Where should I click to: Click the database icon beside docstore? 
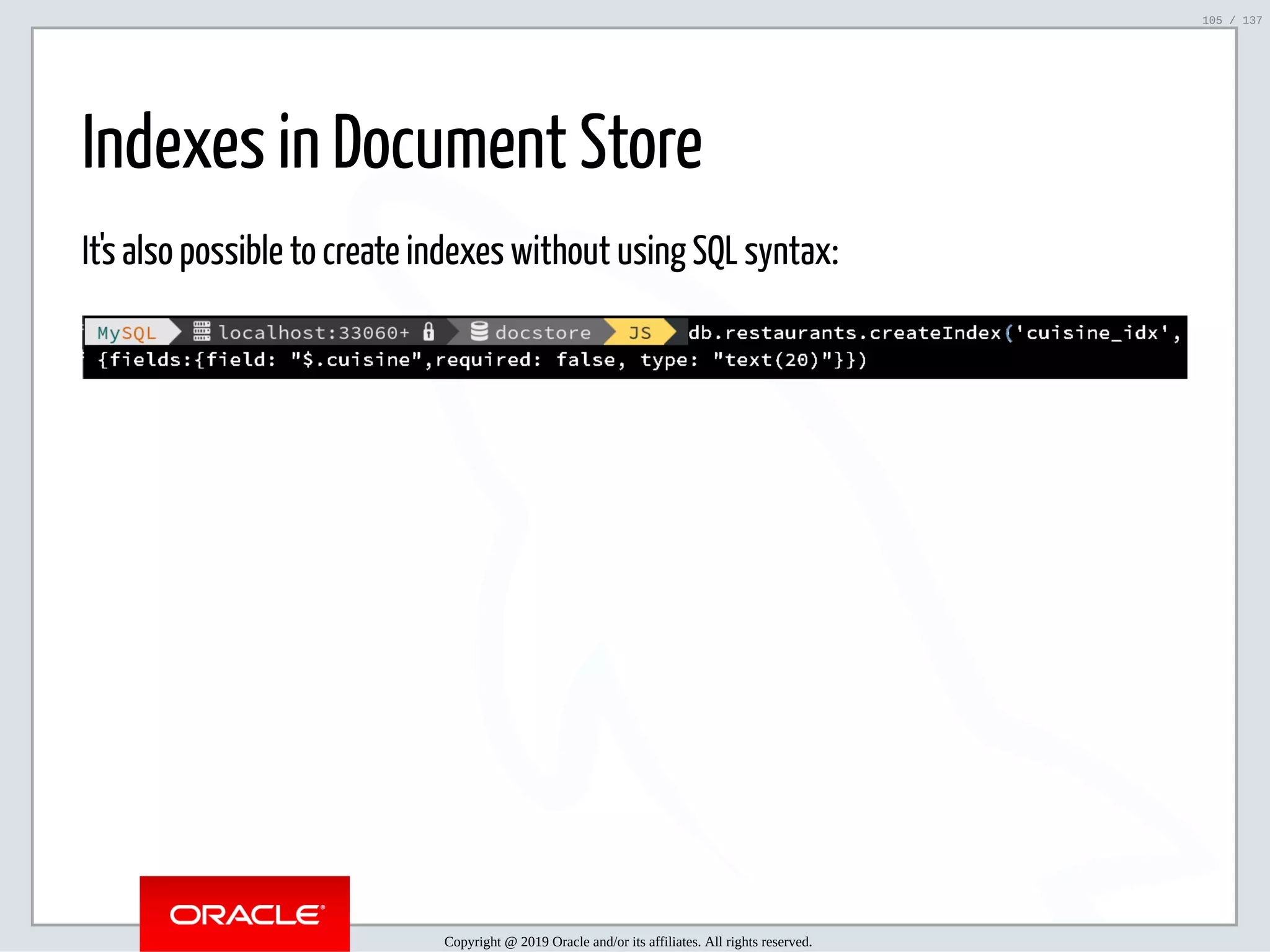pyautogui.click(x=479, y=332)
